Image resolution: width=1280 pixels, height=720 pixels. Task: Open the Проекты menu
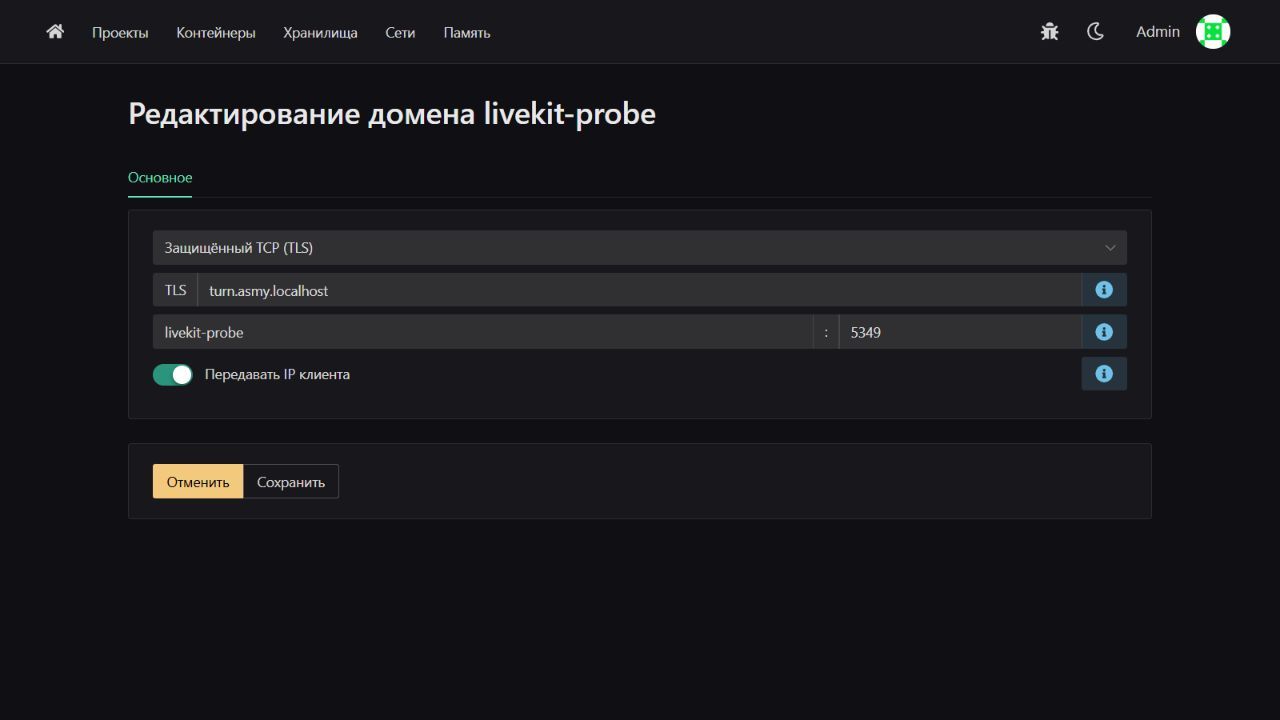coord(120,33)
